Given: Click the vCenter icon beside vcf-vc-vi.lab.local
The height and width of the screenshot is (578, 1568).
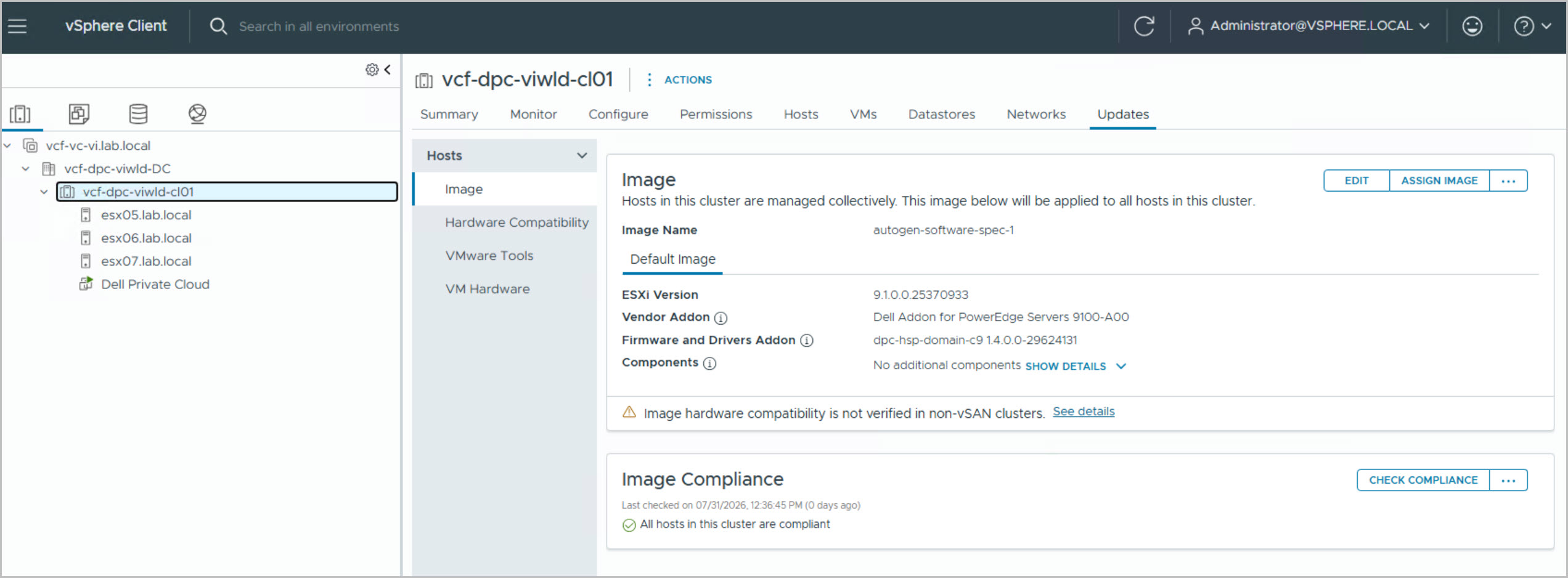Looking at the screenshot, I should click(30, 145).
